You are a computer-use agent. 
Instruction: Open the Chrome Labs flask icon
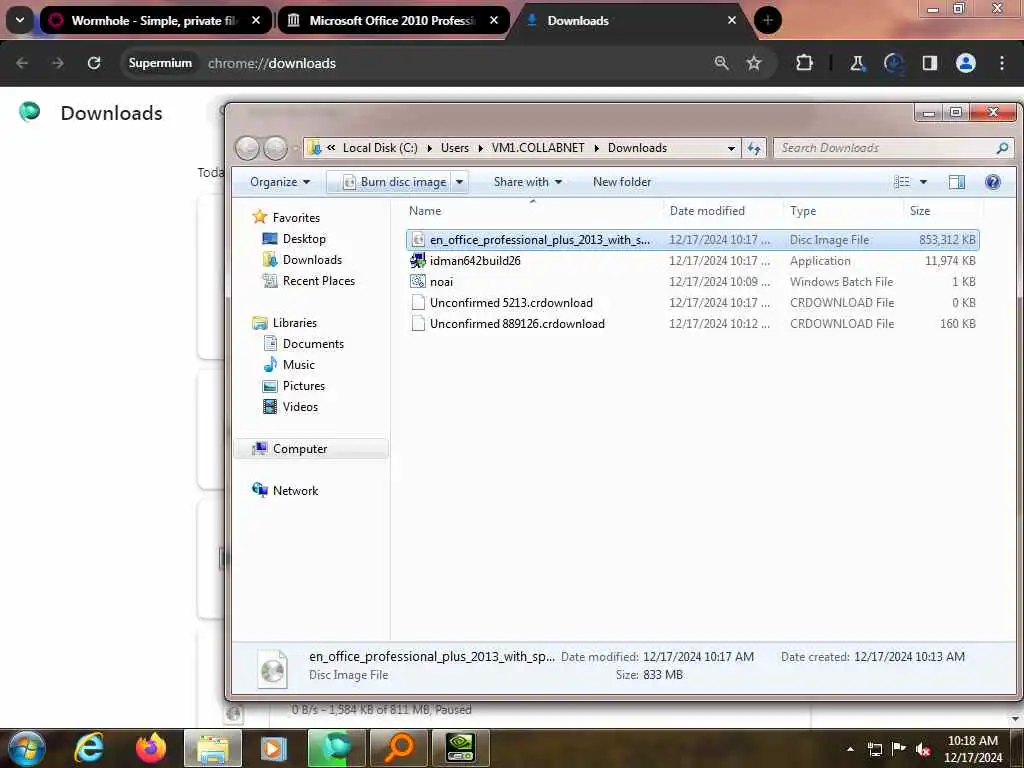pos(857,63)
